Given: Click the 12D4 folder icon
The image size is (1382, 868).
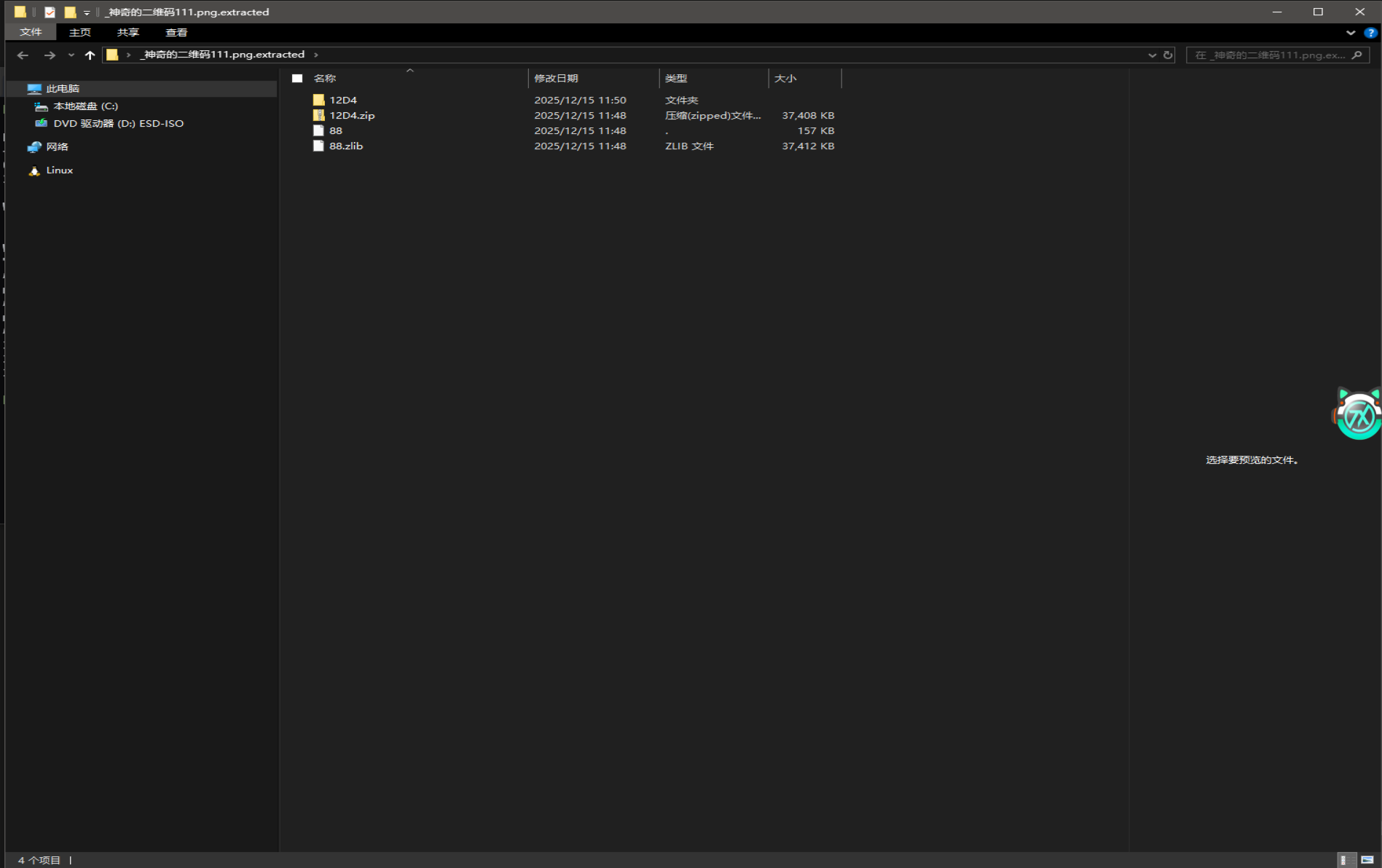Looking at the screenshot, I should (x=318, y=100).
